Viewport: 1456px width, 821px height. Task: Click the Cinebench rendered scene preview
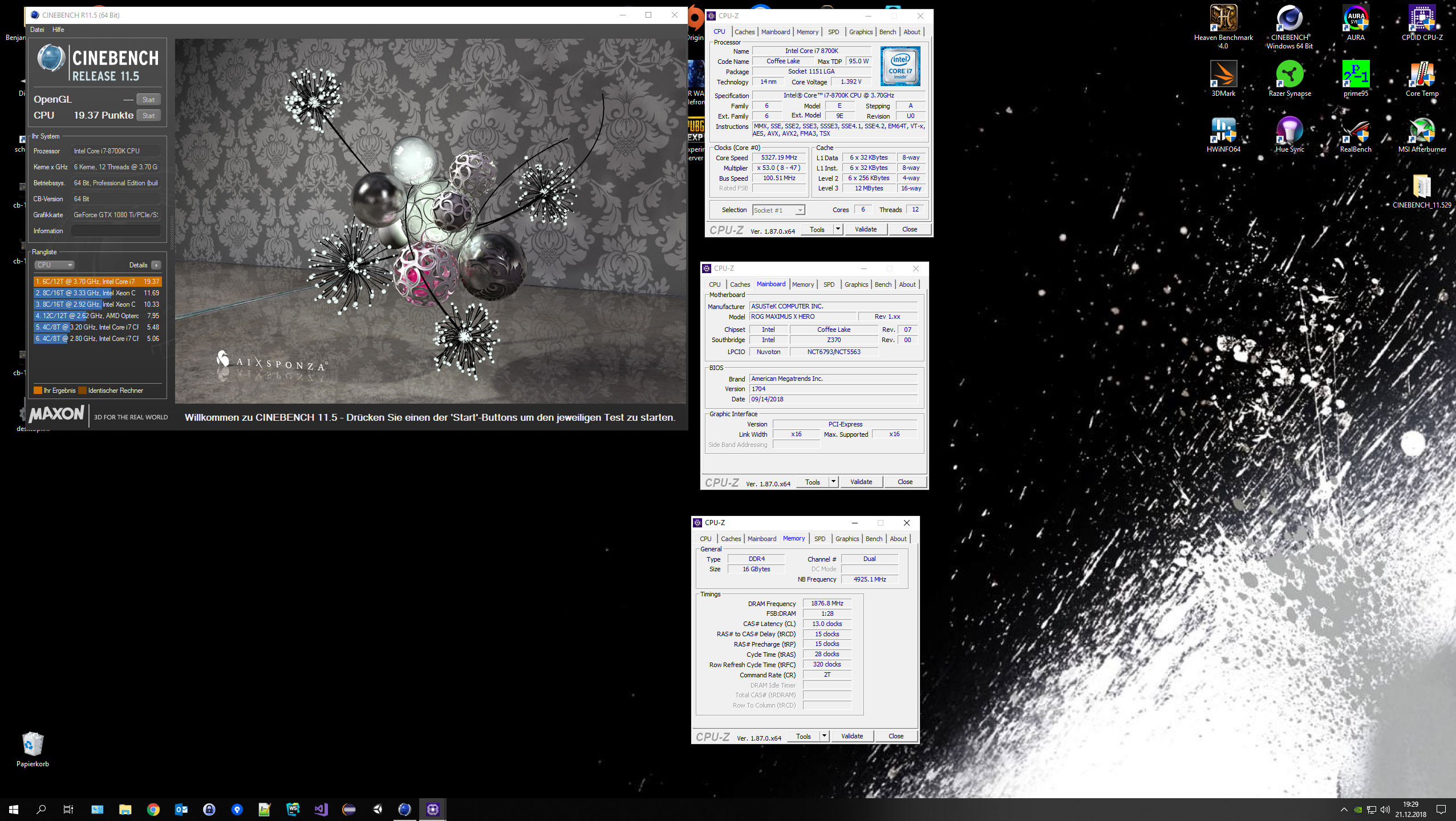tap(430, 221)
